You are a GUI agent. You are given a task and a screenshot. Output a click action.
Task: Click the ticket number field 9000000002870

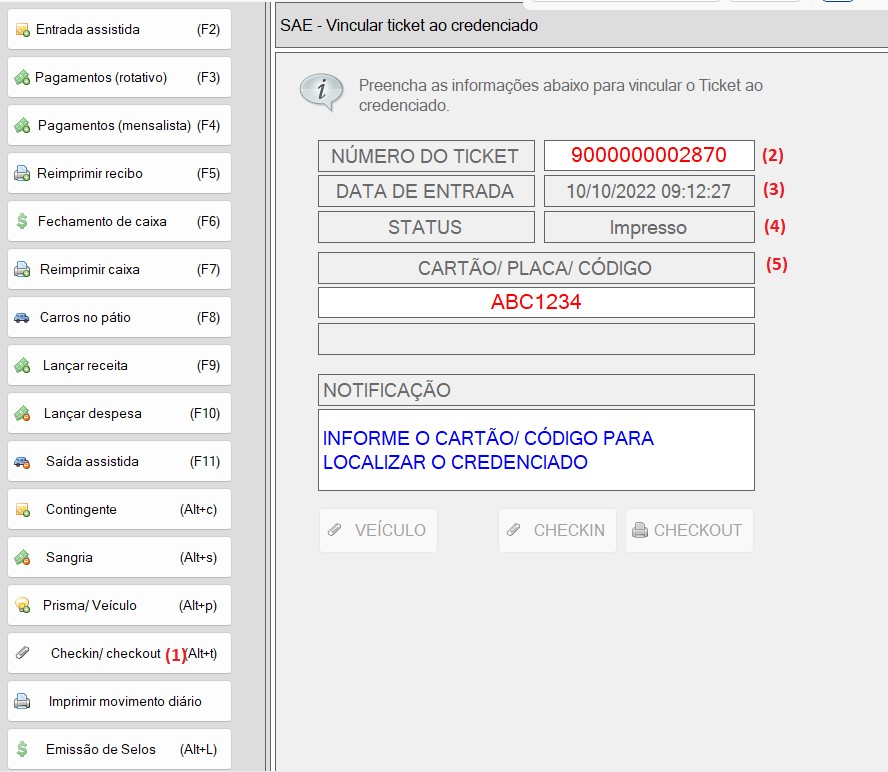point(649,155)
